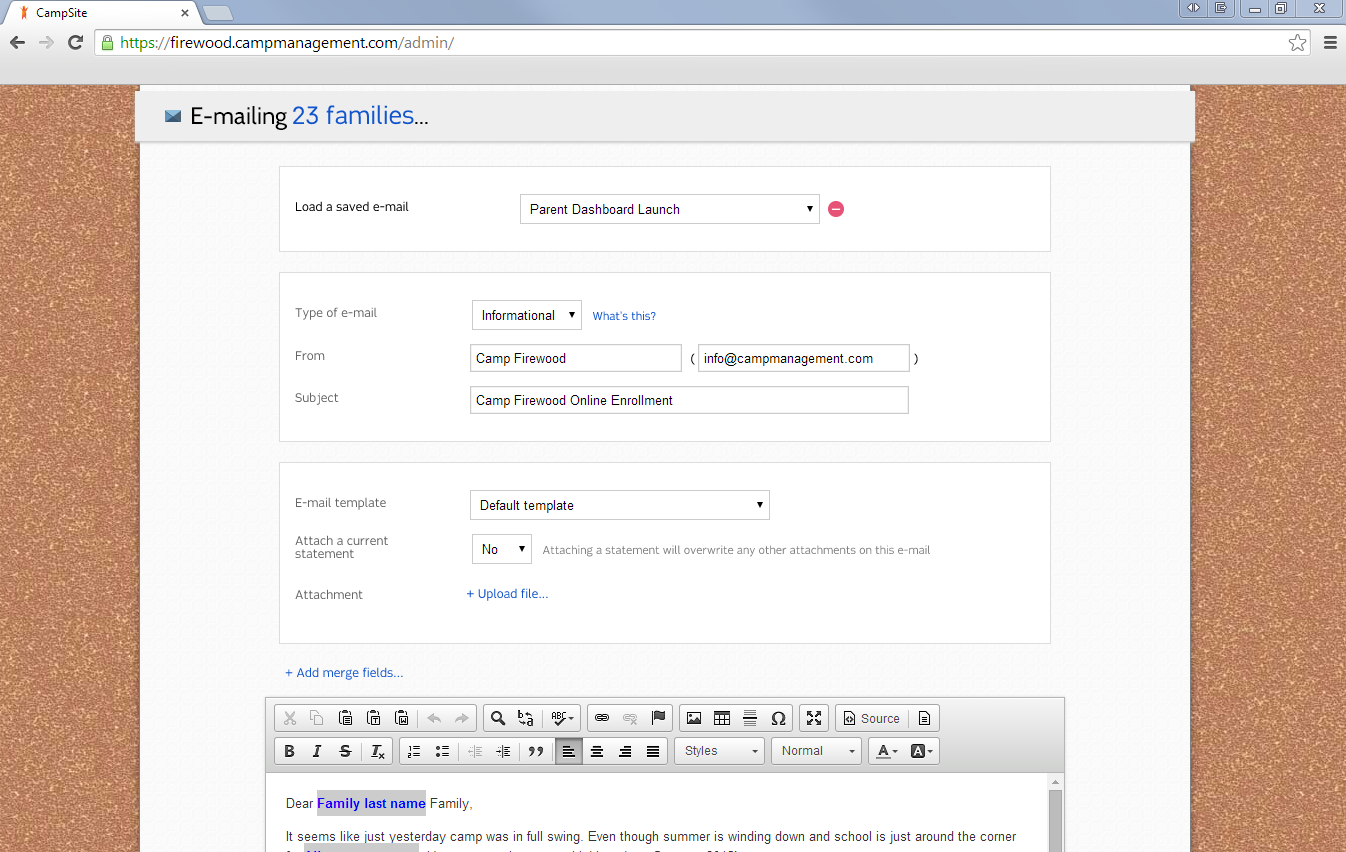
Task: Open the Styles dropdown
Action: pos(720,751)
